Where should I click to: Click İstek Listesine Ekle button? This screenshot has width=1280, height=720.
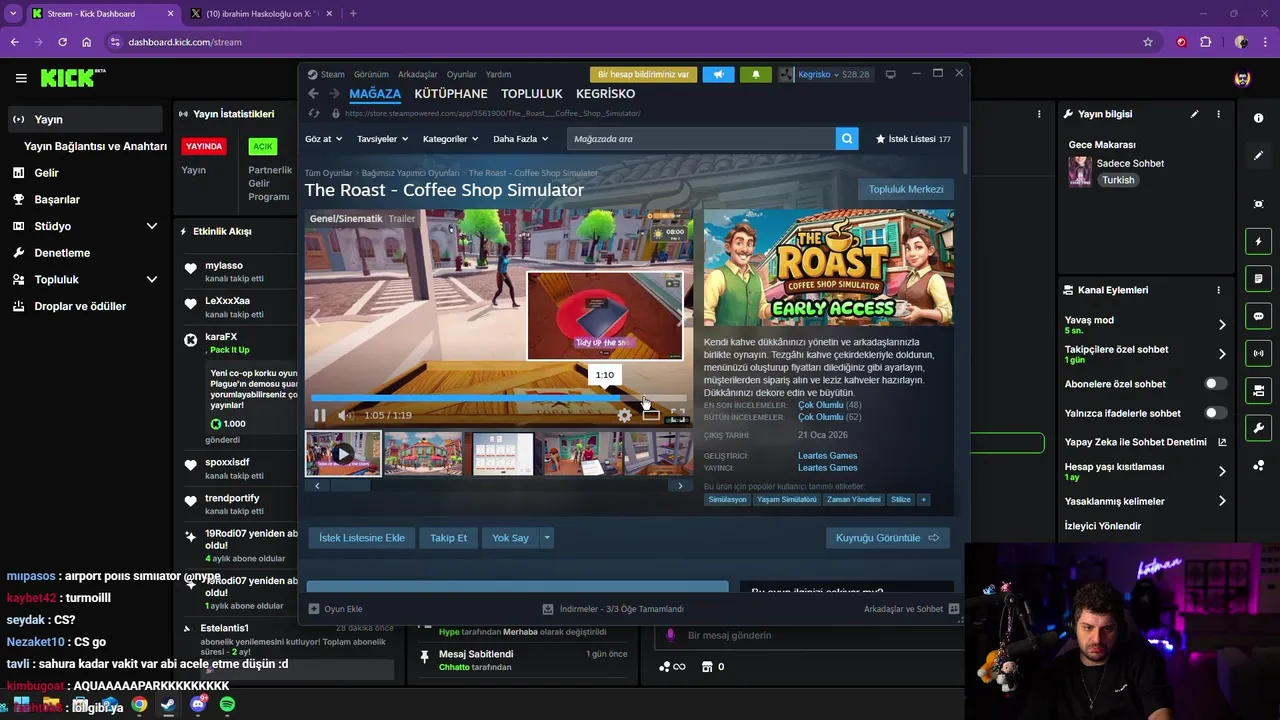tap(362, 538)
